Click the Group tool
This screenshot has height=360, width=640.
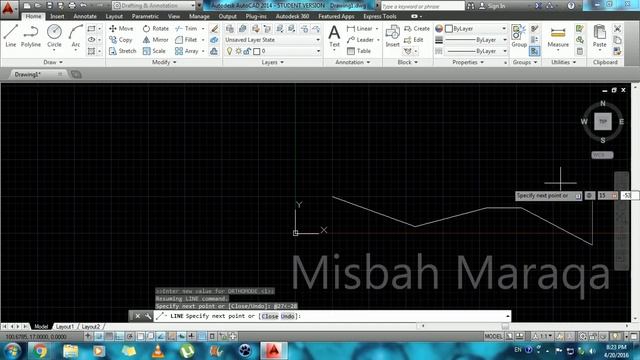click(x=519, y=36)
